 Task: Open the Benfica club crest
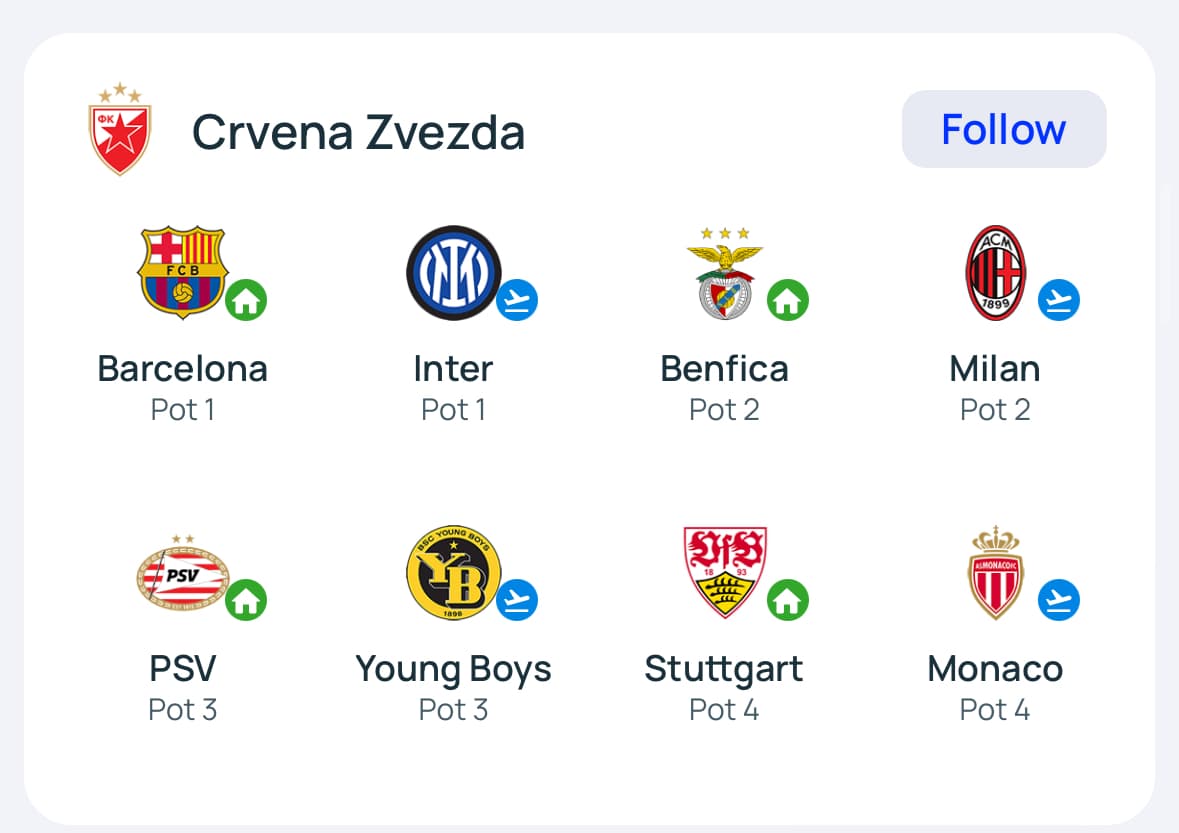(724, 272)
